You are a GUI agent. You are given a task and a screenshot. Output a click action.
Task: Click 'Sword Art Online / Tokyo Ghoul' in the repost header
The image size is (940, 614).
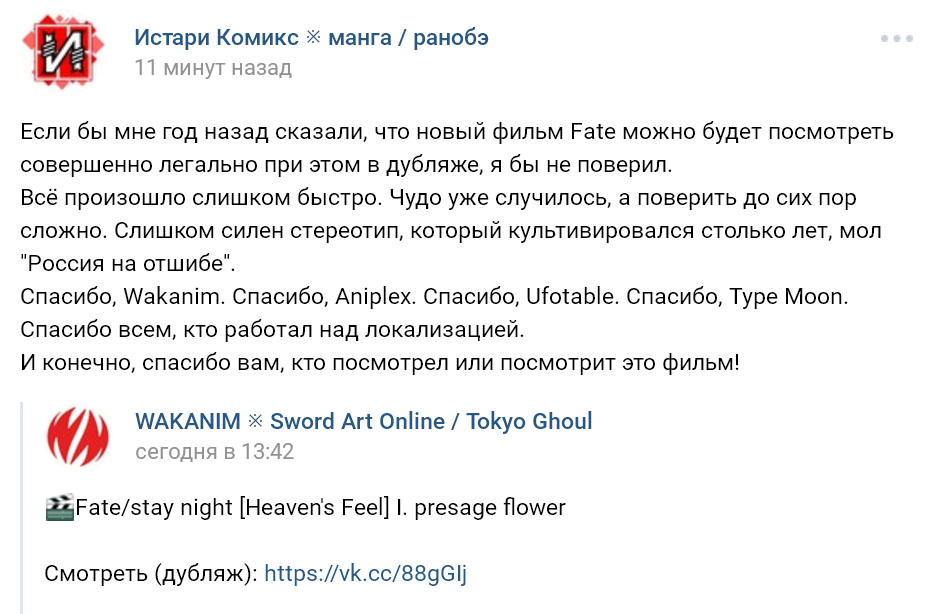coord(431,421)
